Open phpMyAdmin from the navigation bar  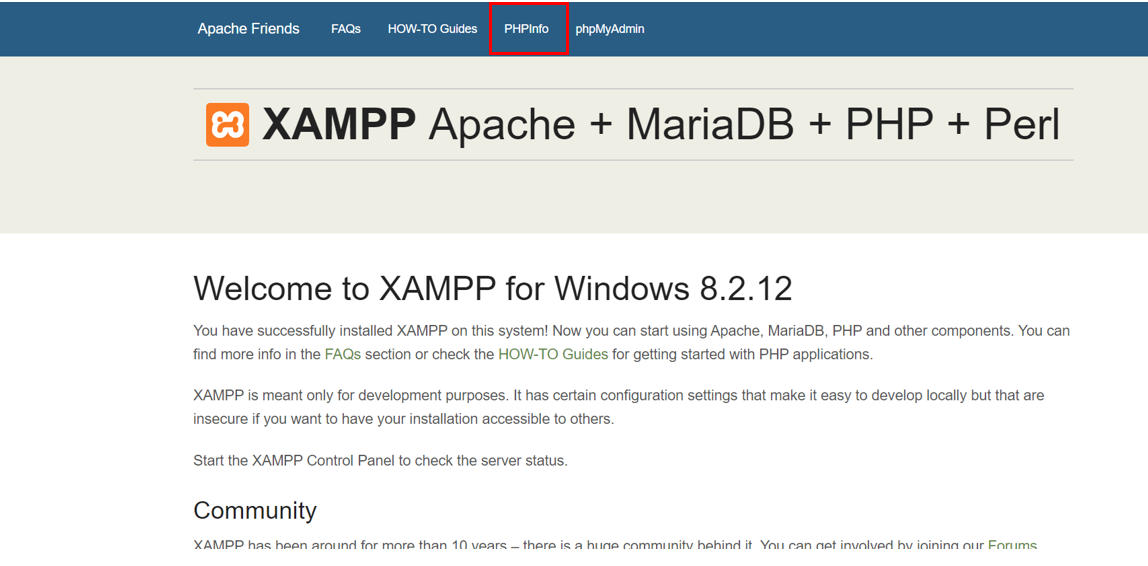click(x=610, y=29)
